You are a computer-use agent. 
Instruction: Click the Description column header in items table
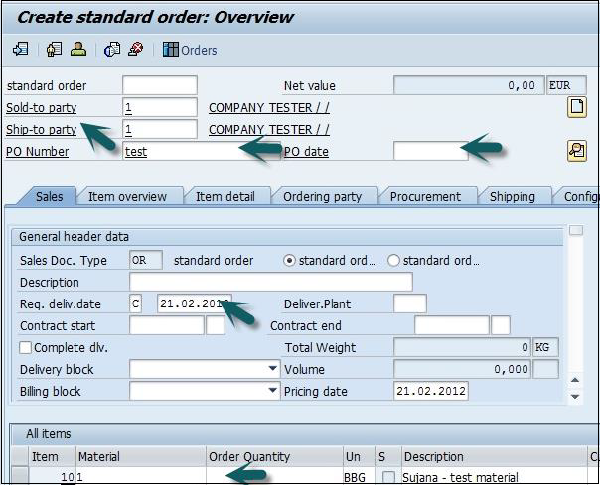tap(494, 457)
